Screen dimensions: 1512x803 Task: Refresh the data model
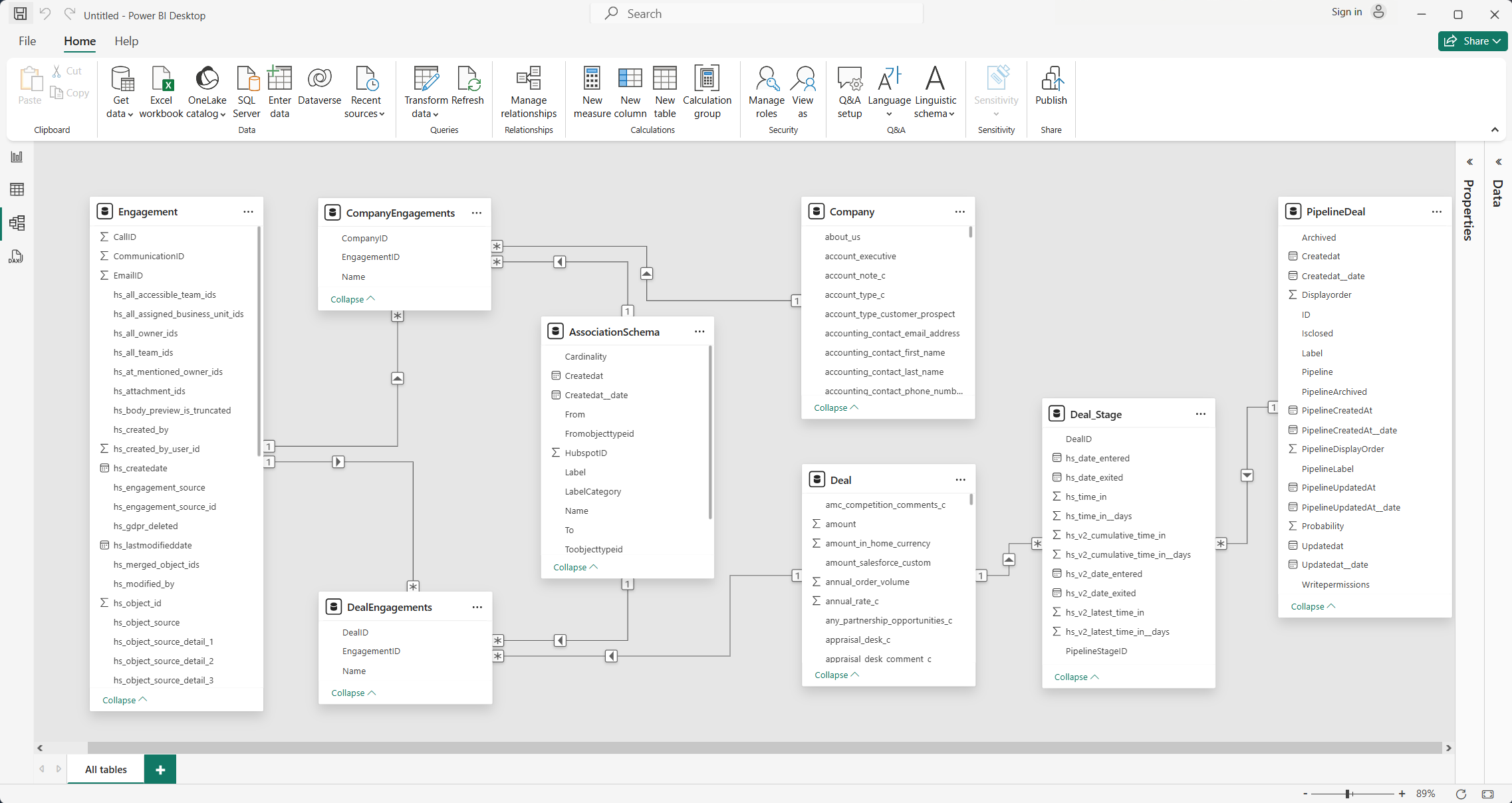pyautogui.click(x=467, y=86)
